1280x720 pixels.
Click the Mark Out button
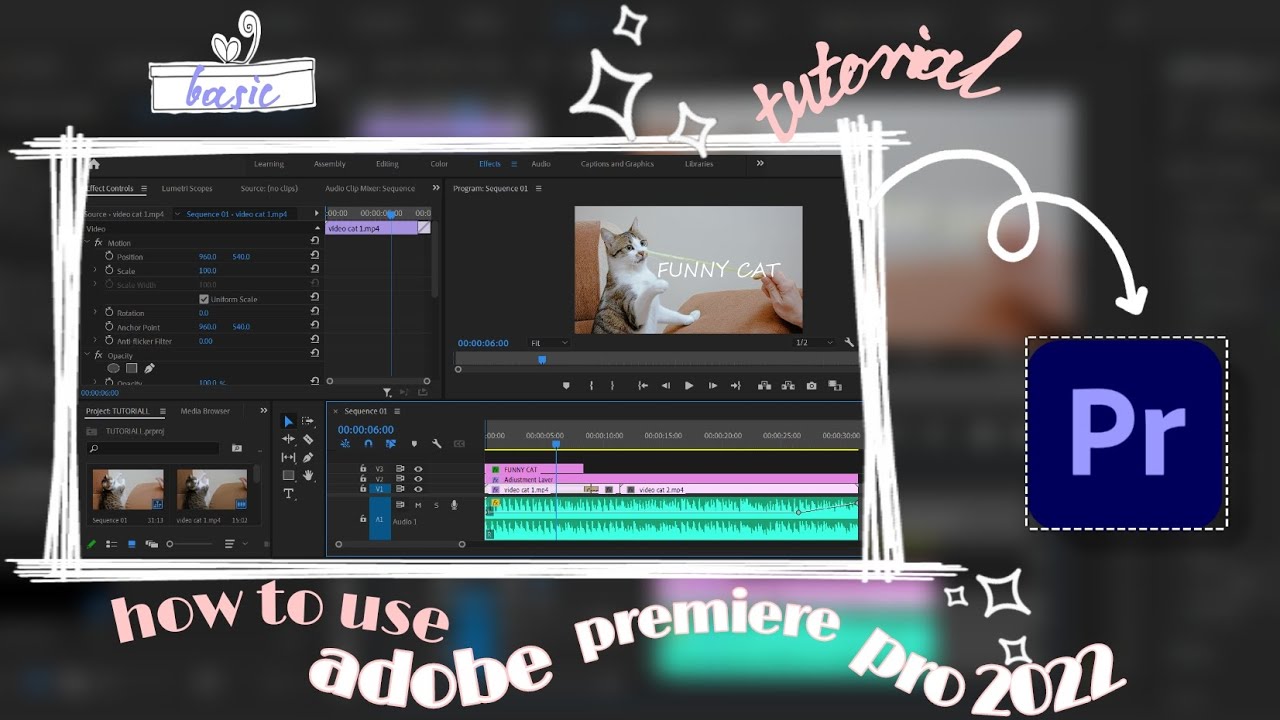[612, 385]
